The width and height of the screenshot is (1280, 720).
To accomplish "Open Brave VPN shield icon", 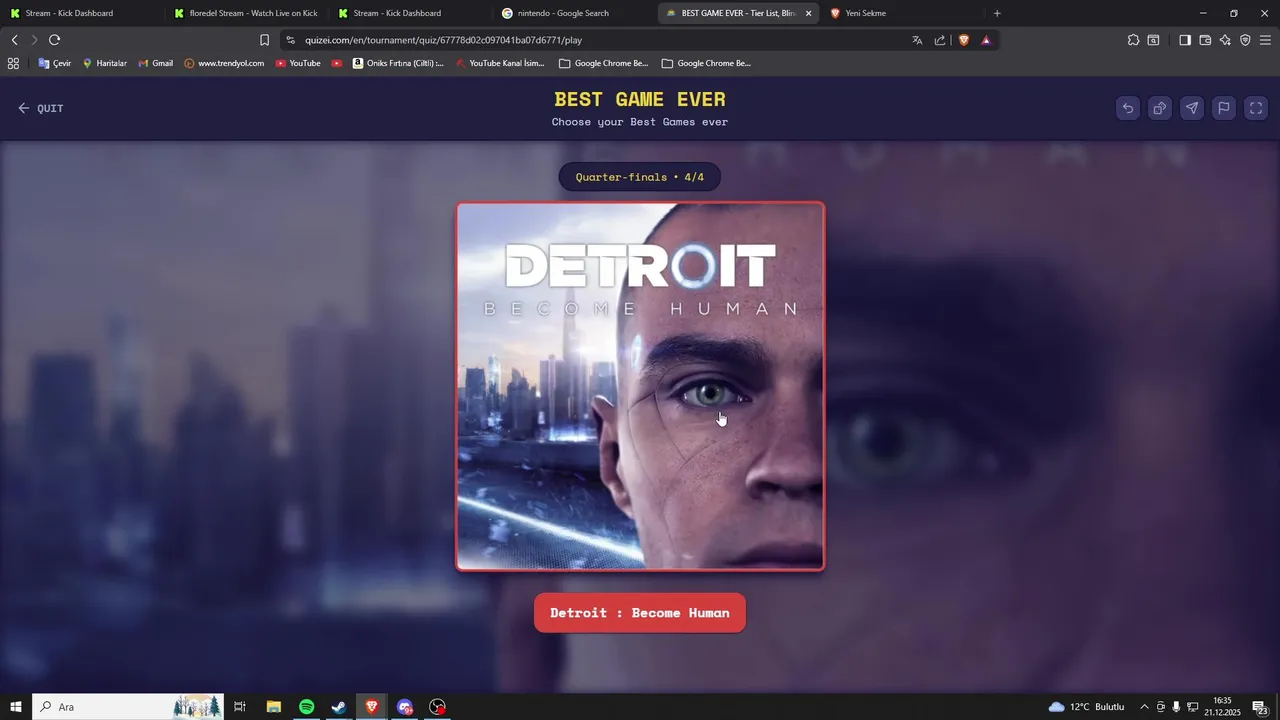I will pos(1245,40).
